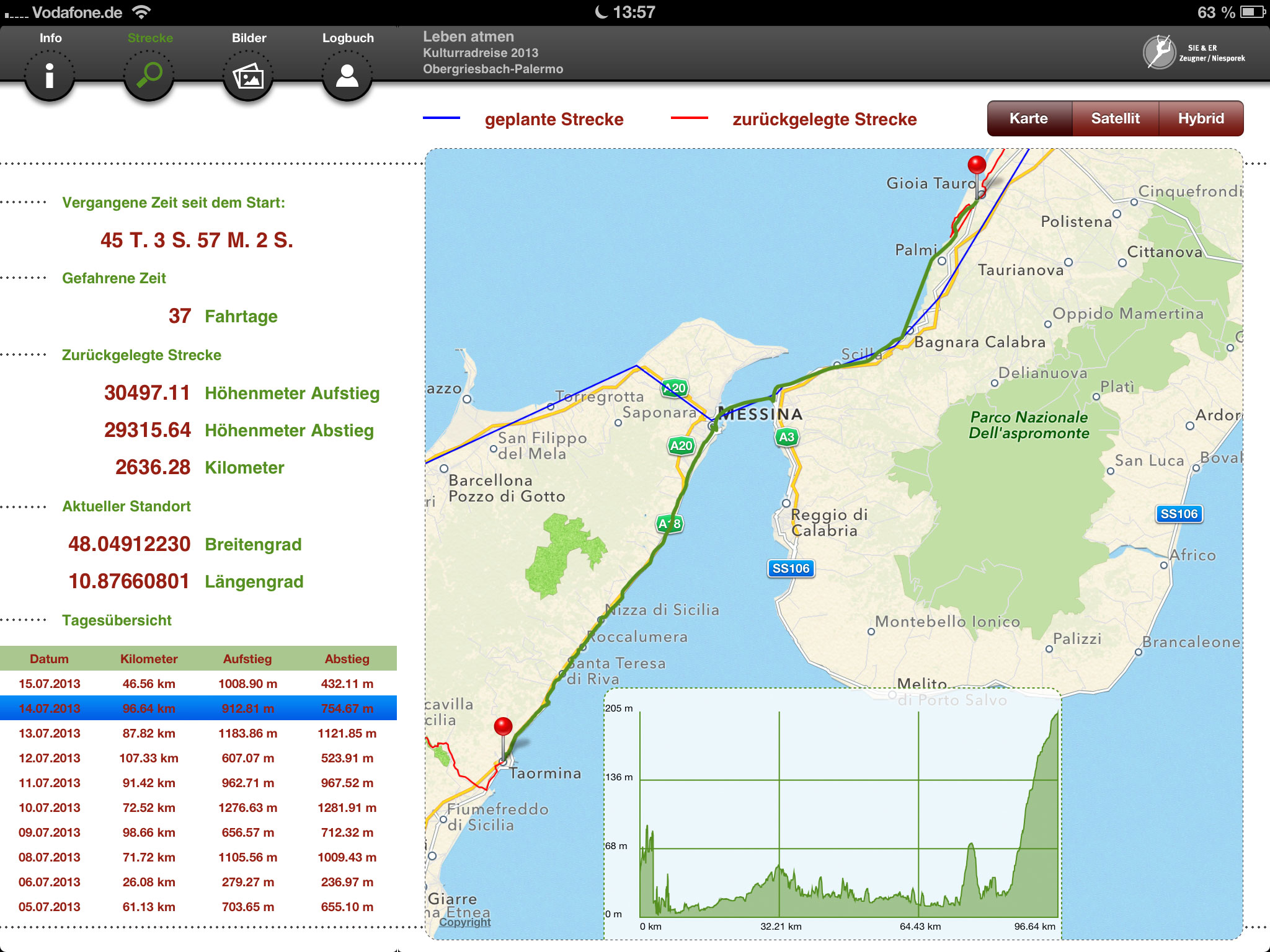
Task: Tap the Abstieg column header
Action: click(x=347, y=659)
